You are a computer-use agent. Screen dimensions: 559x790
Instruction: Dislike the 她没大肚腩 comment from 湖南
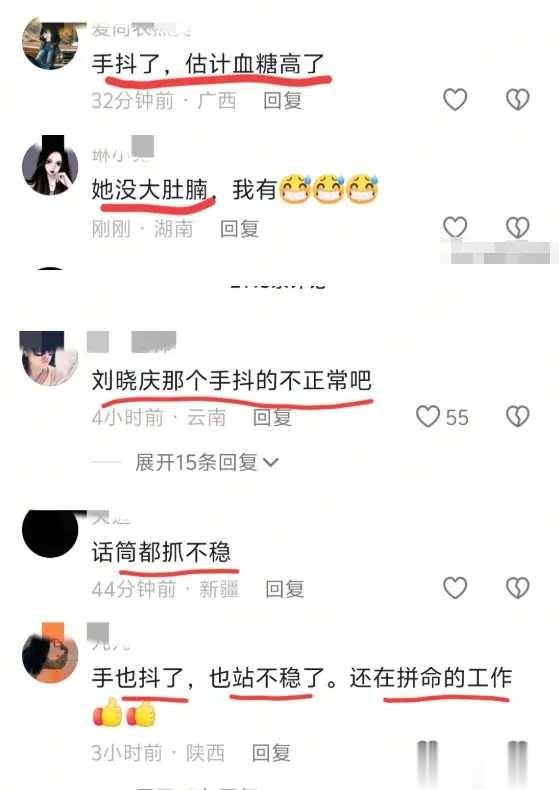pyautogui.click(x=517, y=227)
